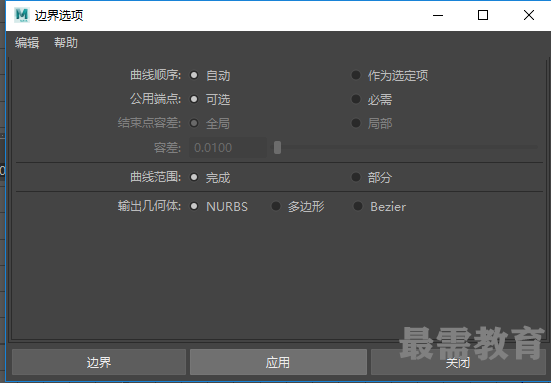Set 曲线范围 to 完成
This screenshot has height=383, width=551.
click(194, 177)
